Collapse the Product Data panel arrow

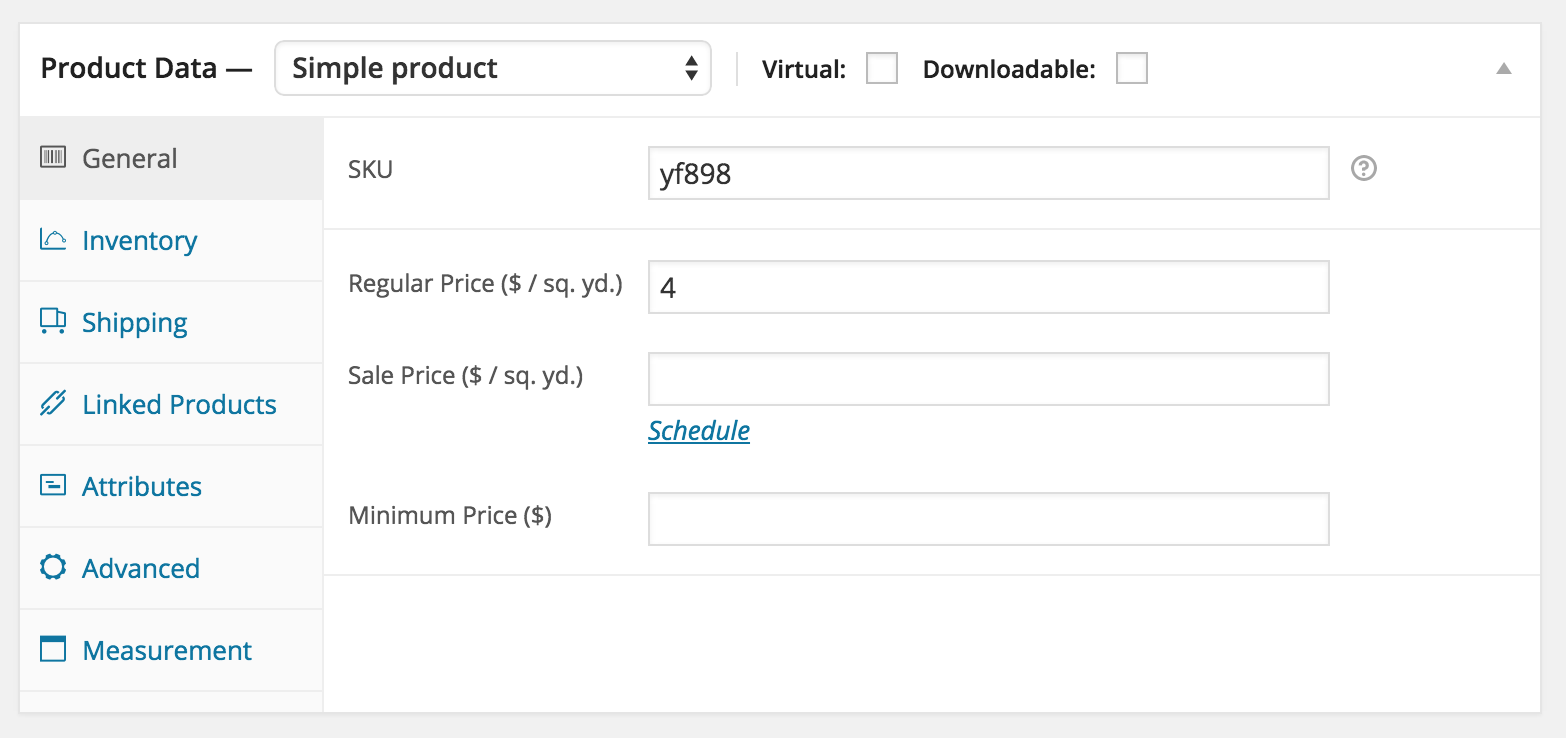1503,69
